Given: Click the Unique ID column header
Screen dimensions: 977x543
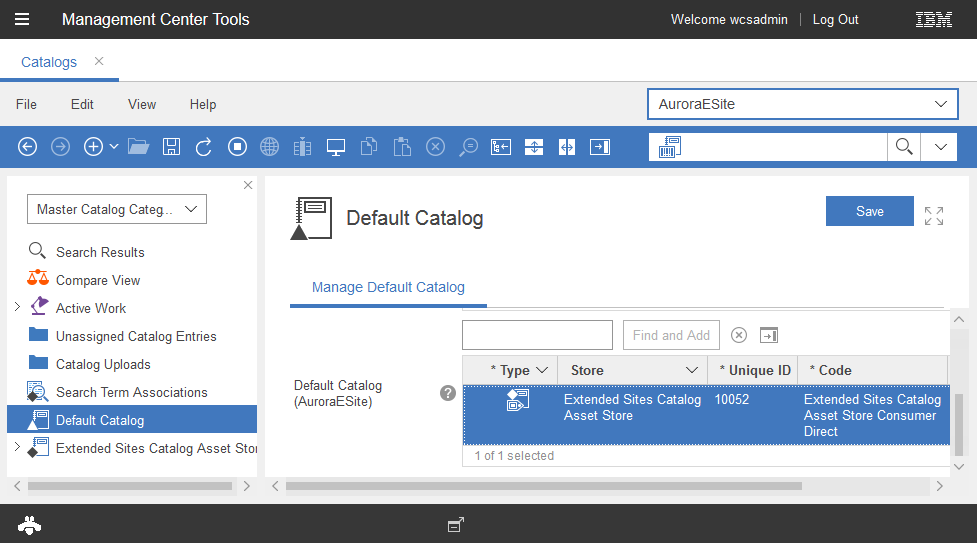Looking at the screenshot, I should [x=755, y=370].
